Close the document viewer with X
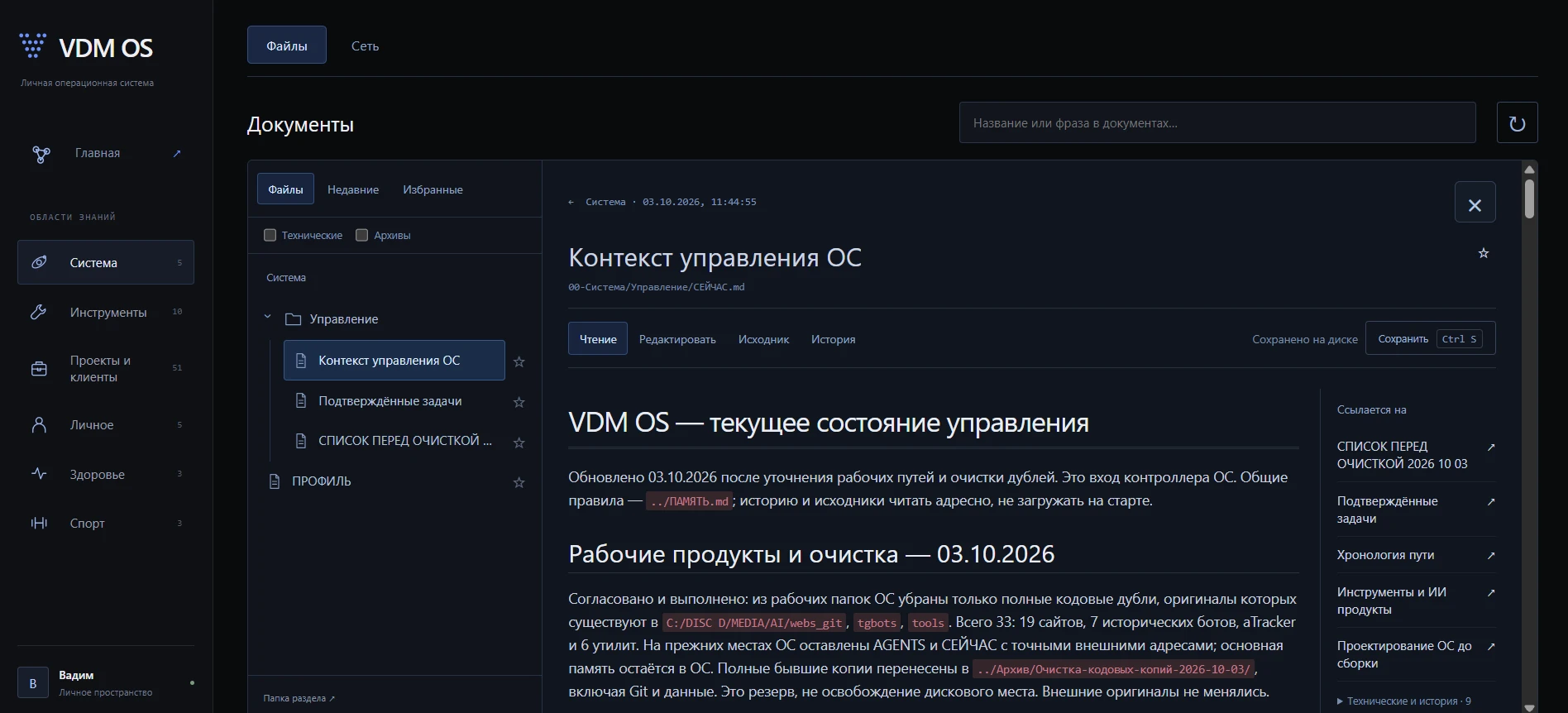This screenshot has width=1568, height=713. [x=1475, y=202]
